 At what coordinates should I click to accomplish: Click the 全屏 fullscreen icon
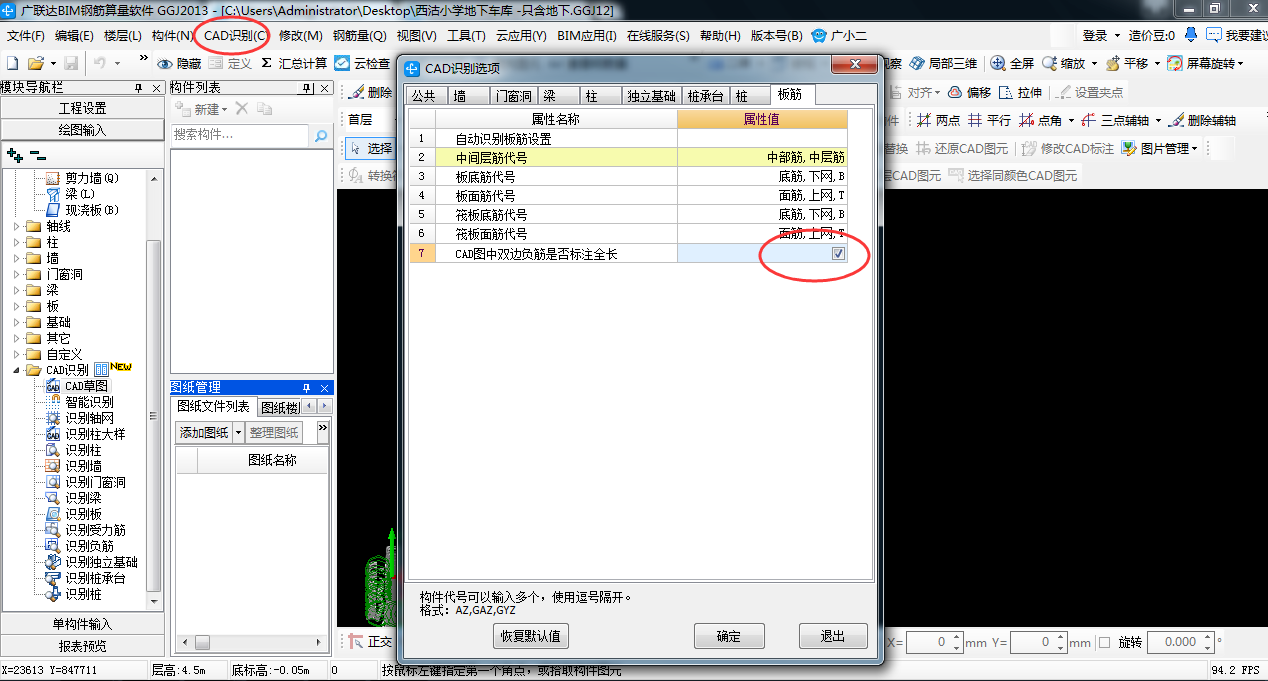click(998, 63)
